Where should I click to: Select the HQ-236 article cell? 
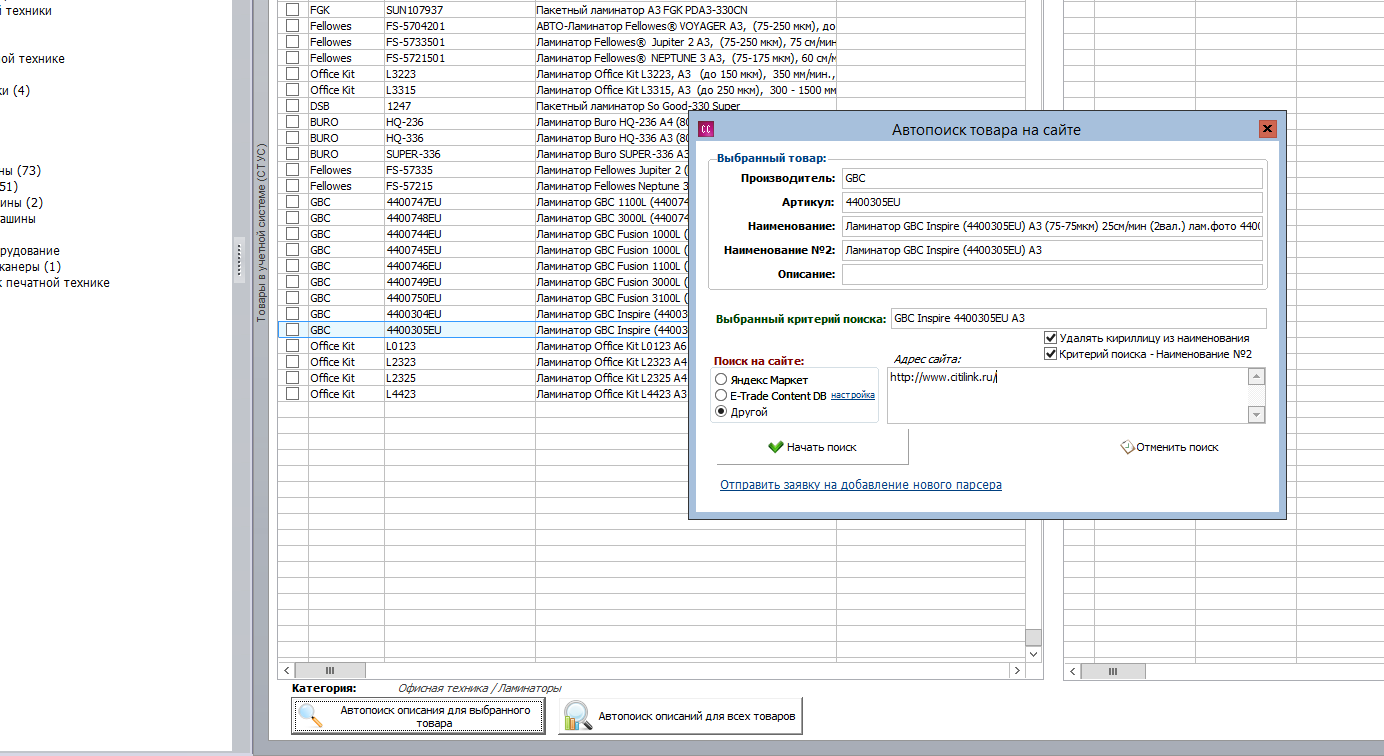point(460,122)
